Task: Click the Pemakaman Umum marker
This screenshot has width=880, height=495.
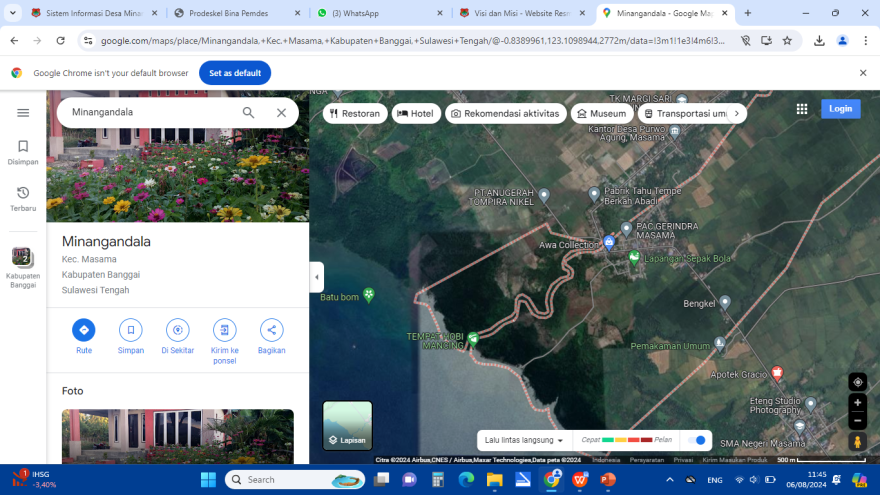Action: 719,343
